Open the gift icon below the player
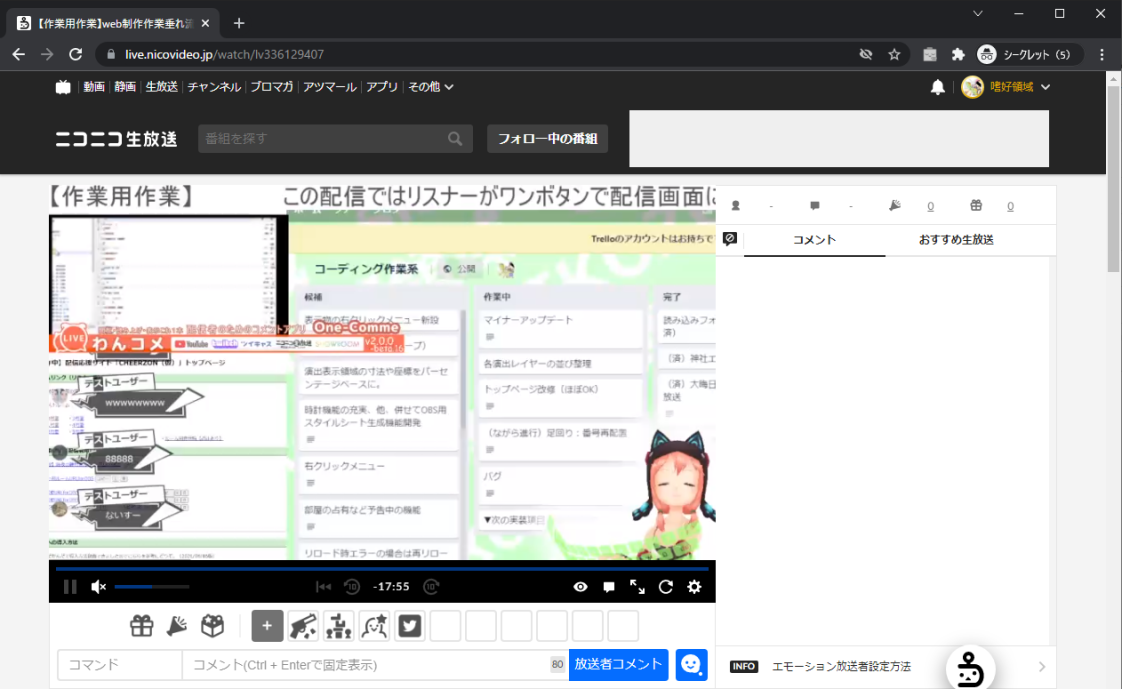The image size is (1122, 689). [x=142, y=626]
